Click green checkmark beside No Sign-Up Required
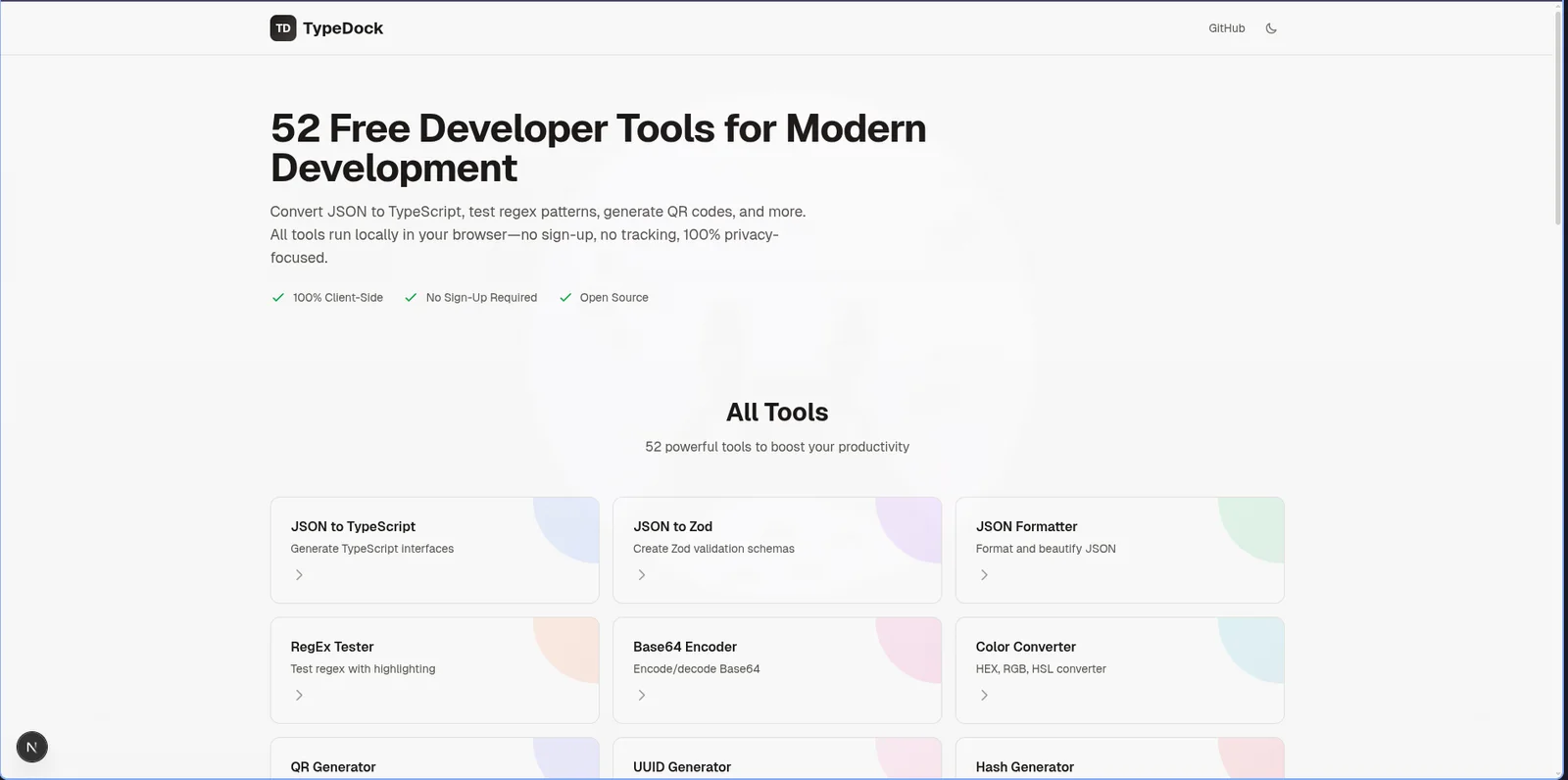 pyautogui.click(x=411, y=298)
